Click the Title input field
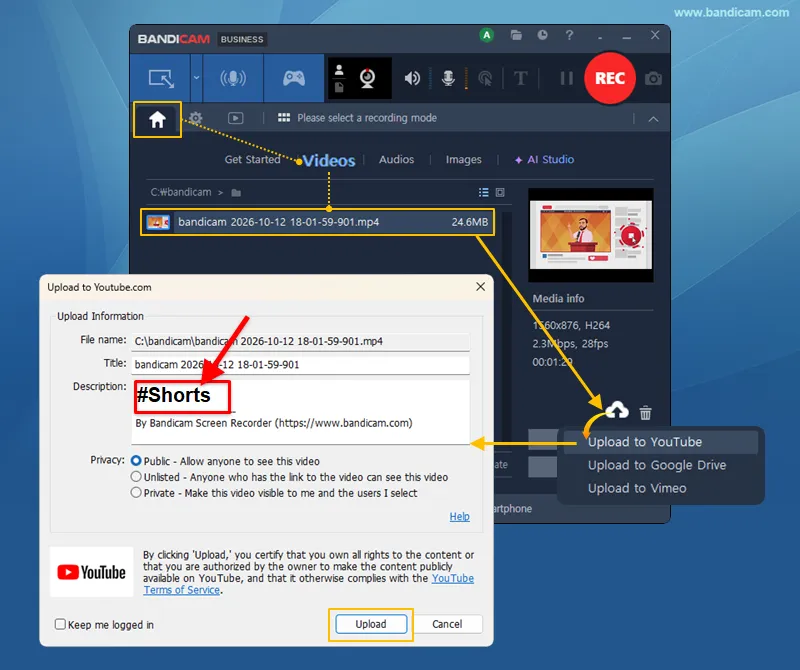Viewport: 800px width, 670px height. click(x=301, y=365)
